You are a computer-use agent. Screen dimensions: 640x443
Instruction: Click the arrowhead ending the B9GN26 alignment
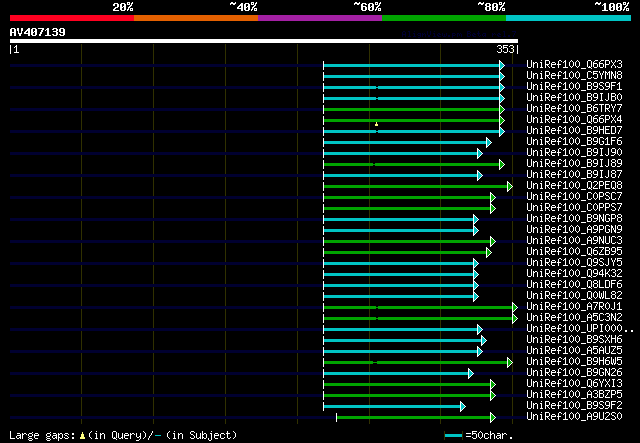471,373
